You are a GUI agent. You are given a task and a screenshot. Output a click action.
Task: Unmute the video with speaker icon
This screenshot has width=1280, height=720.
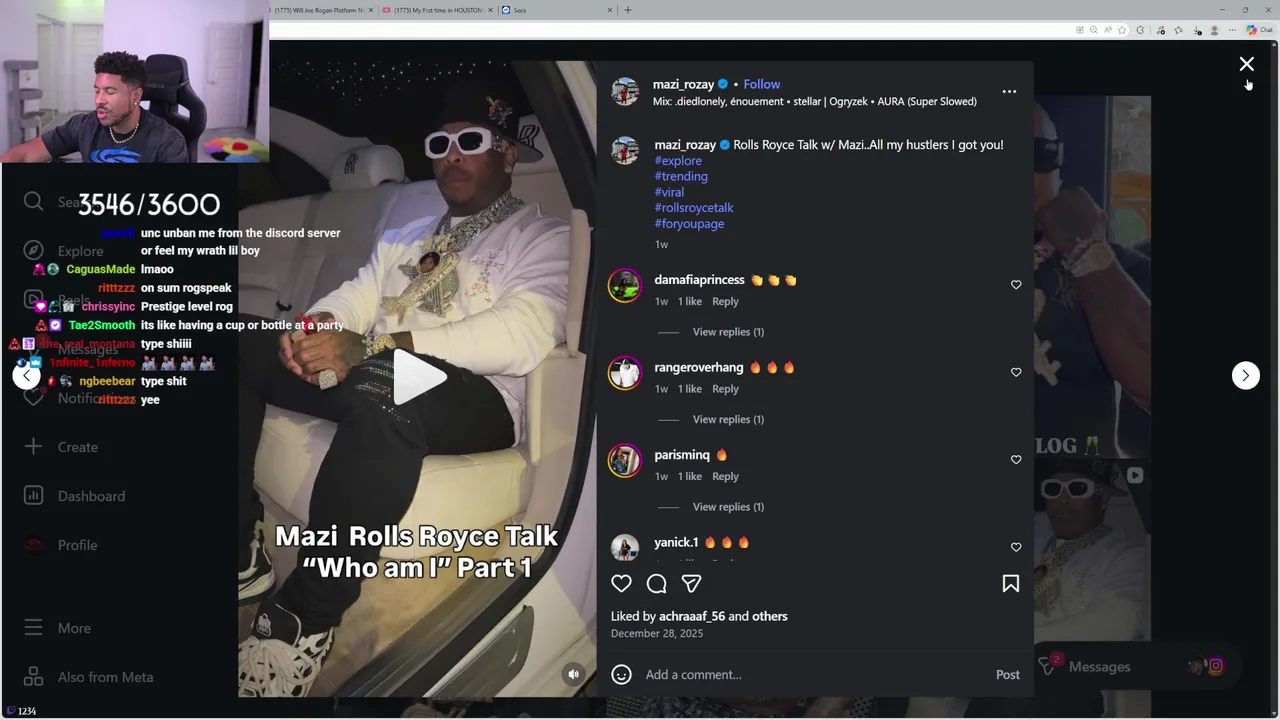point(573,674)
